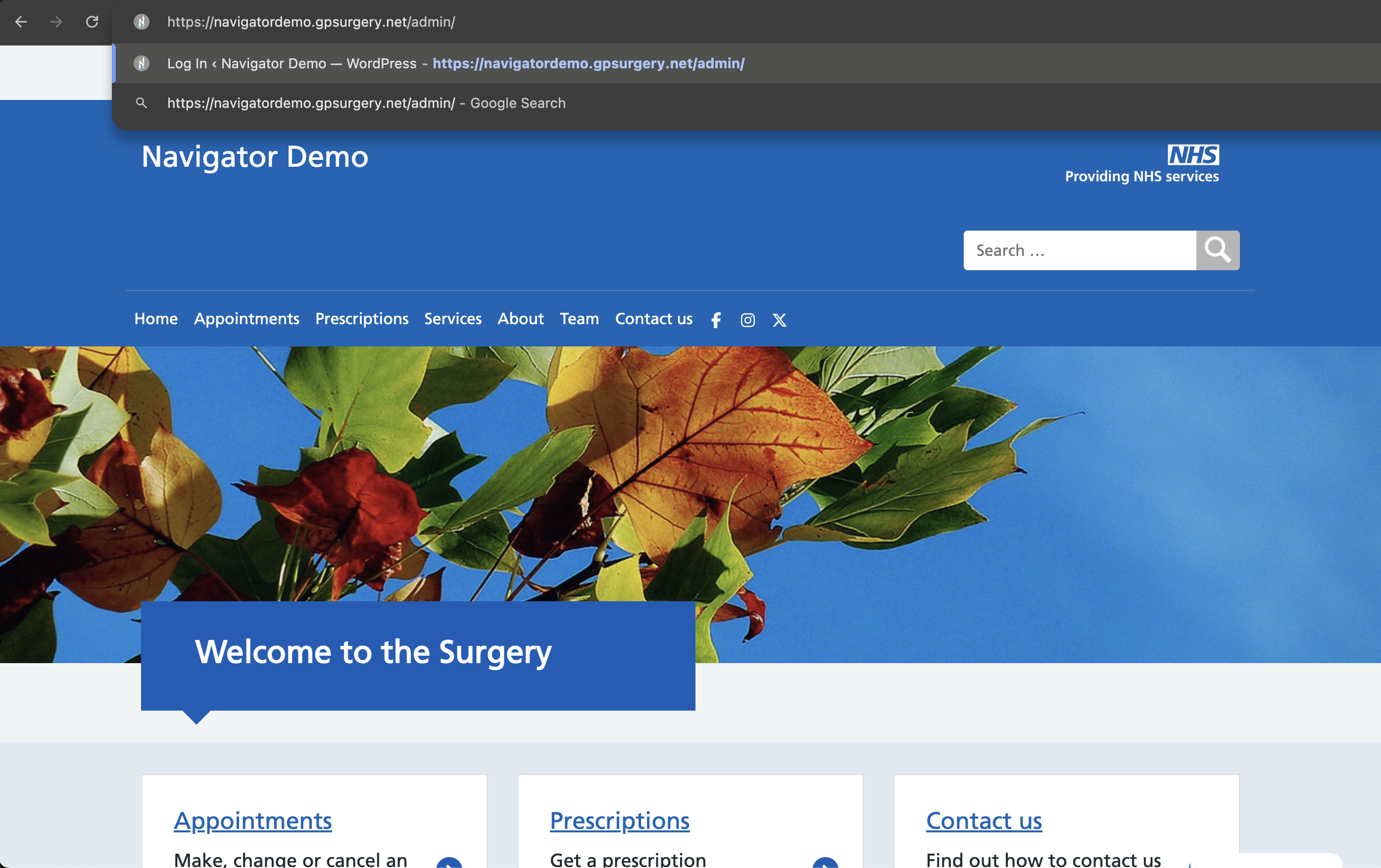The image size is (1381, 868).
Task: Click the Navigator Demo site title
Action: [x=254, y=156]
